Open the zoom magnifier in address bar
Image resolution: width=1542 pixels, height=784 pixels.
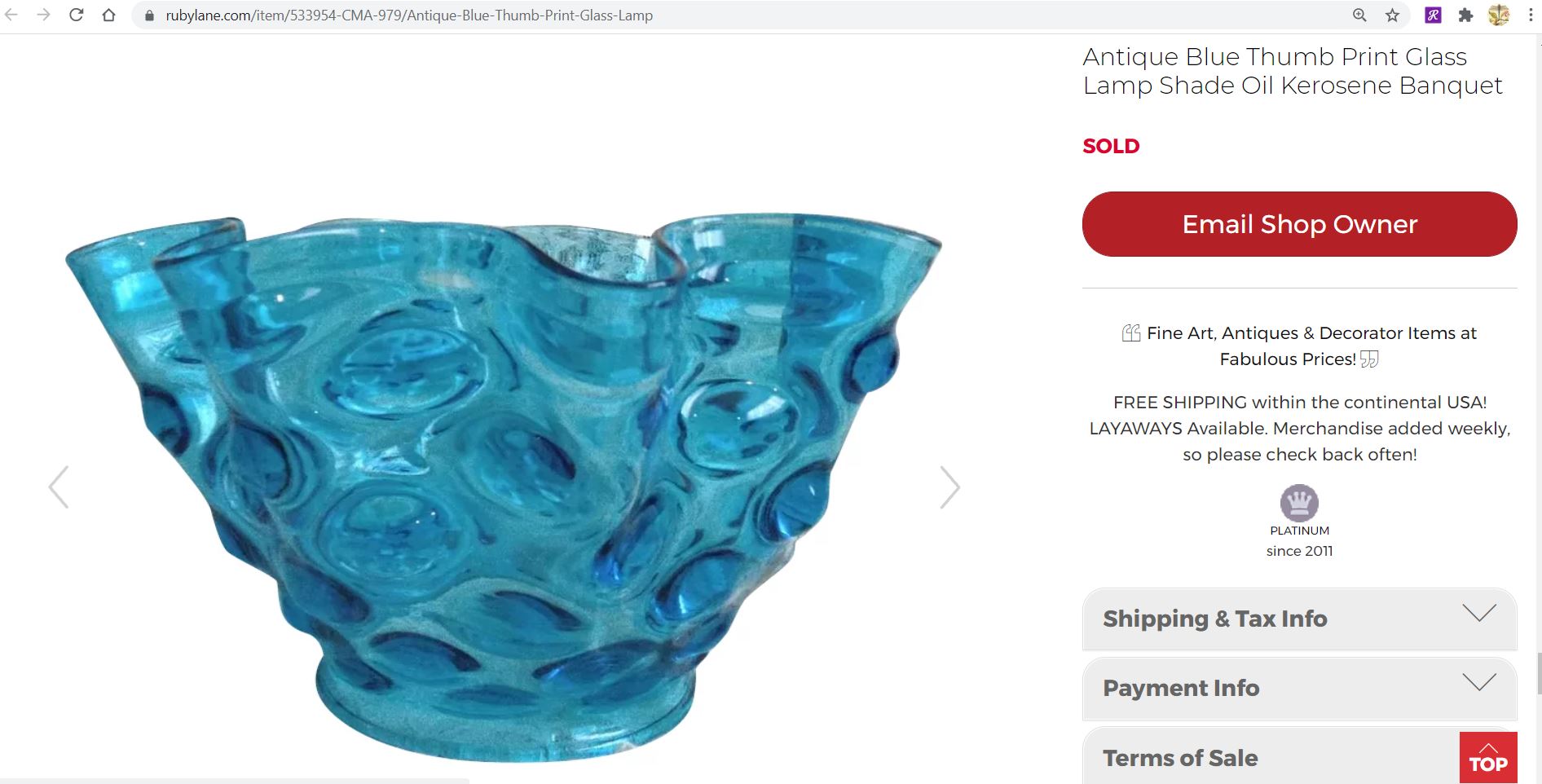tap(1359, 15)
